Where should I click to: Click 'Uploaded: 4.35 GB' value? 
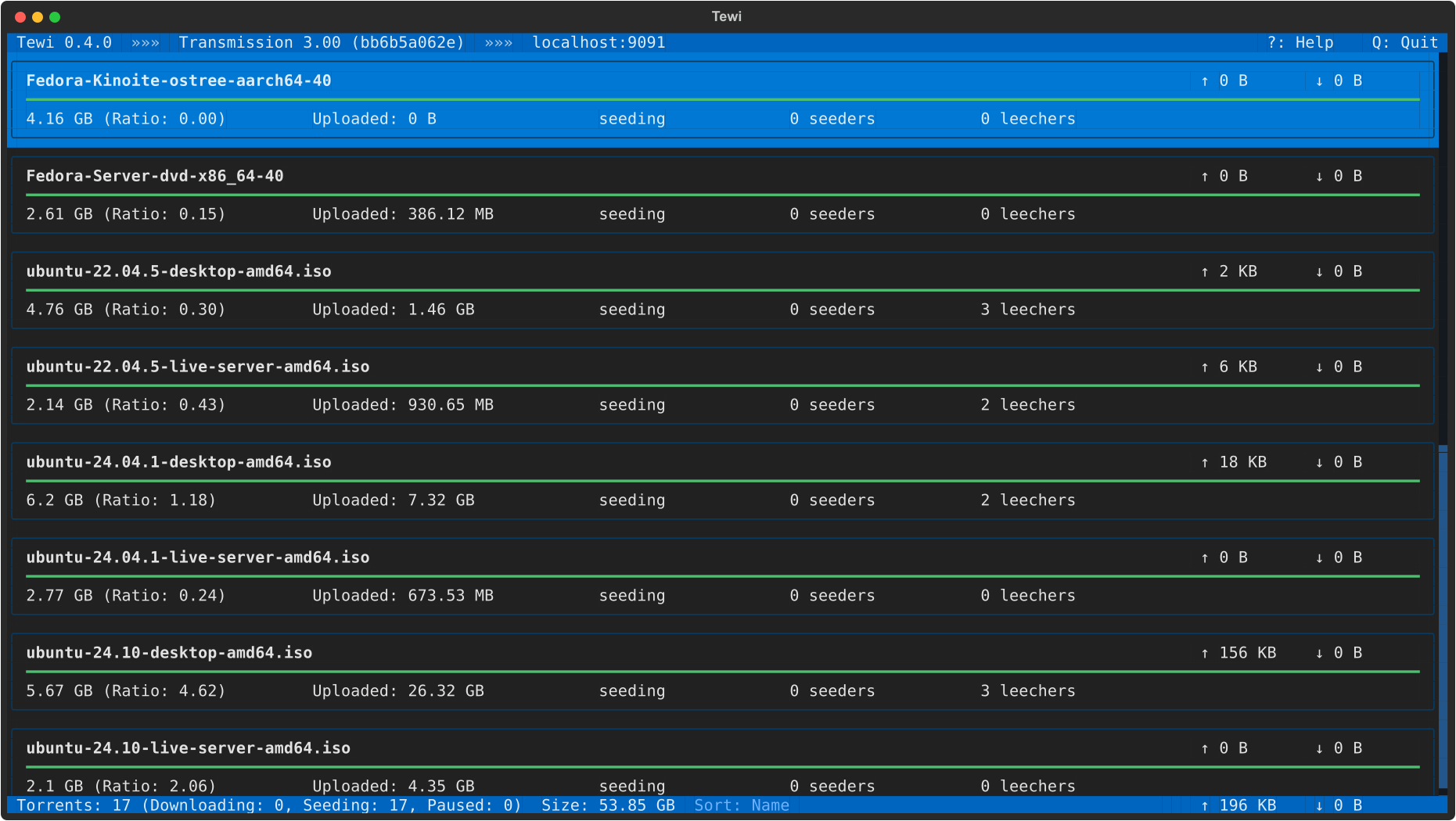[x=394, y=787]
